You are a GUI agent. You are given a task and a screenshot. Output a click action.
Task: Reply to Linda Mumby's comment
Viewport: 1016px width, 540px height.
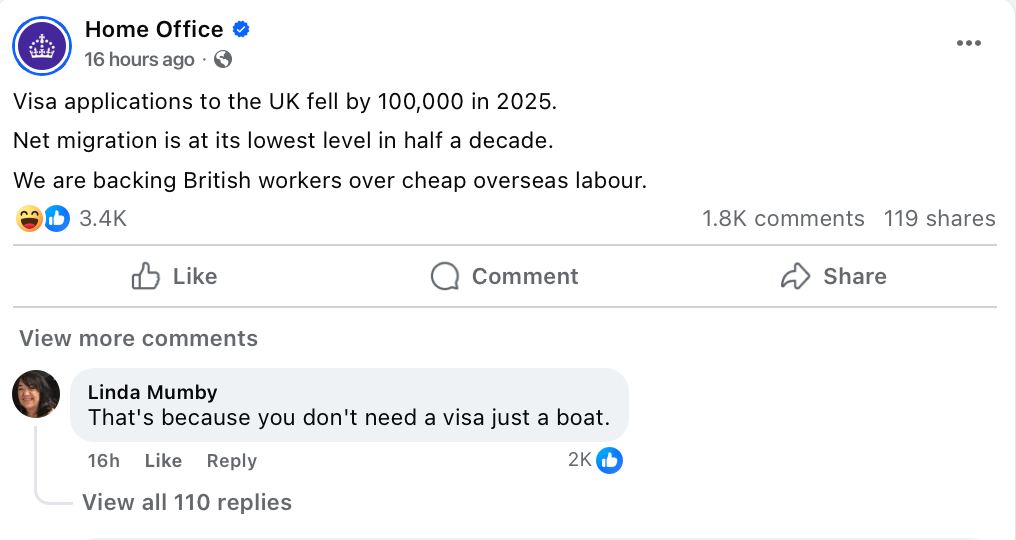[232, 461]
